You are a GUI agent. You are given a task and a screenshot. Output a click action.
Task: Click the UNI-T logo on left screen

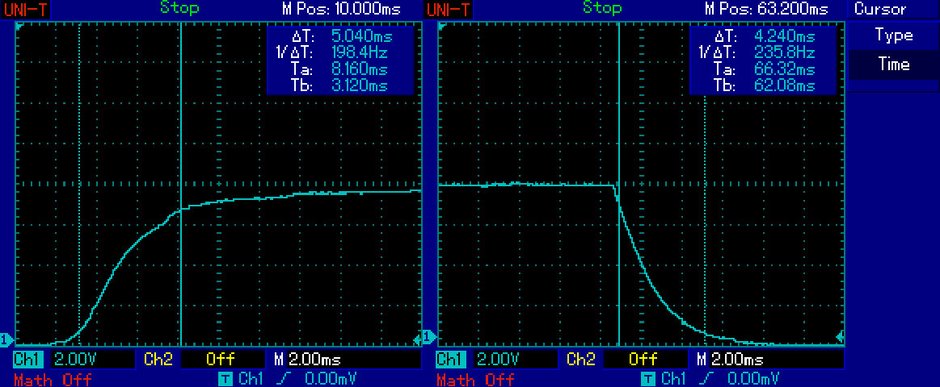point(25,10)
